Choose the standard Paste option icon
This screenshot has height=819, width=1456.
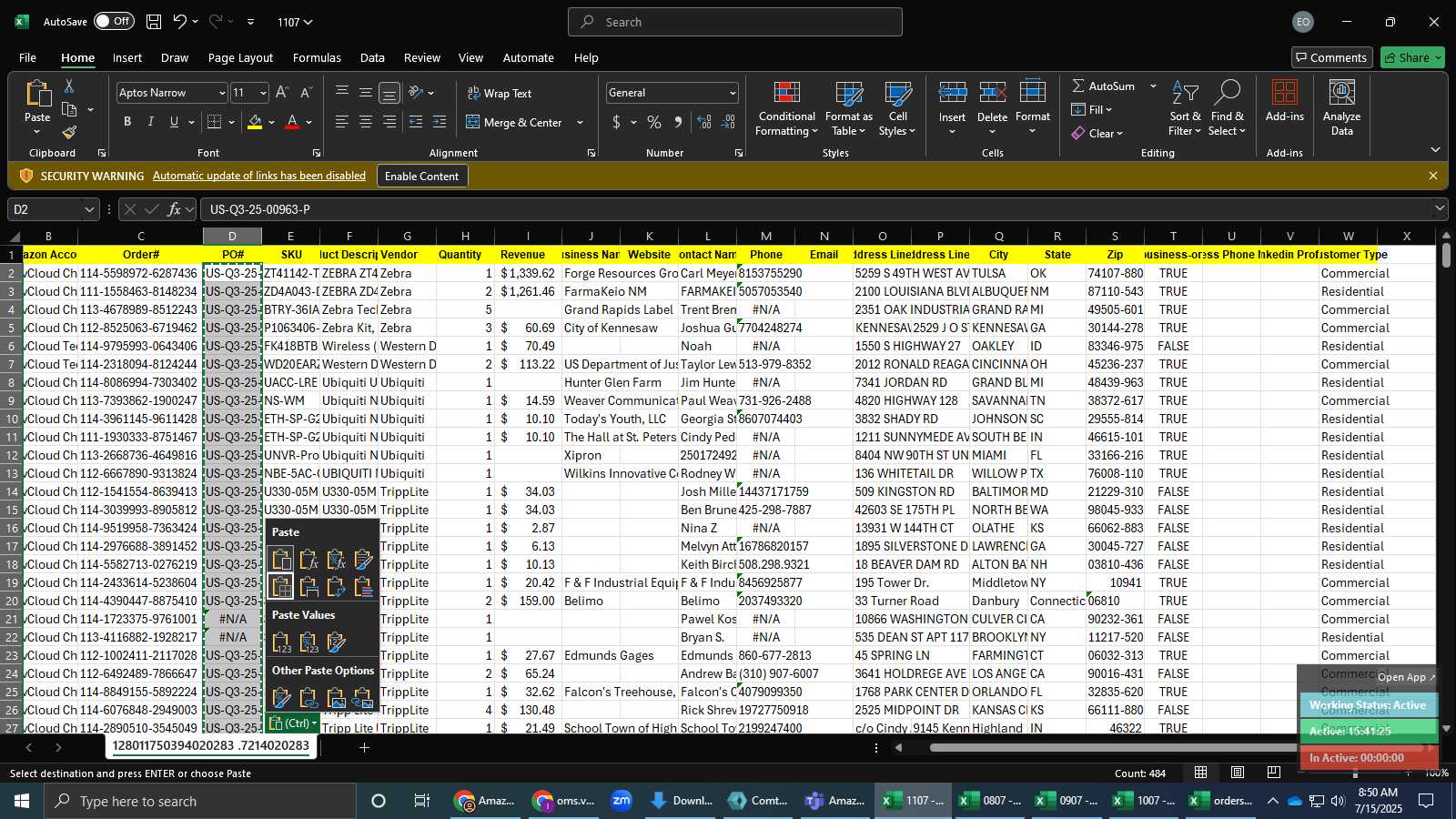coord(282,559)
